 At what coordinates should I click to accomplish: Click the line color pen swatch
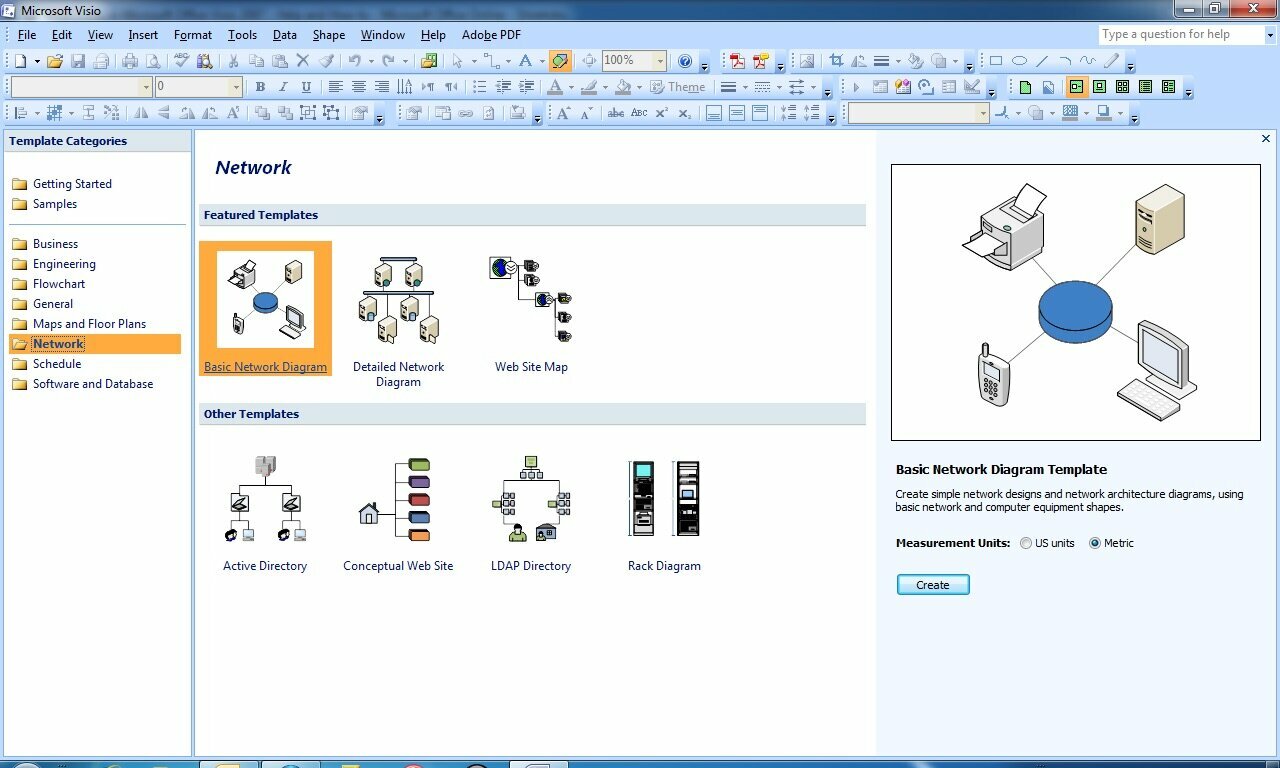(x=589, y=87)
